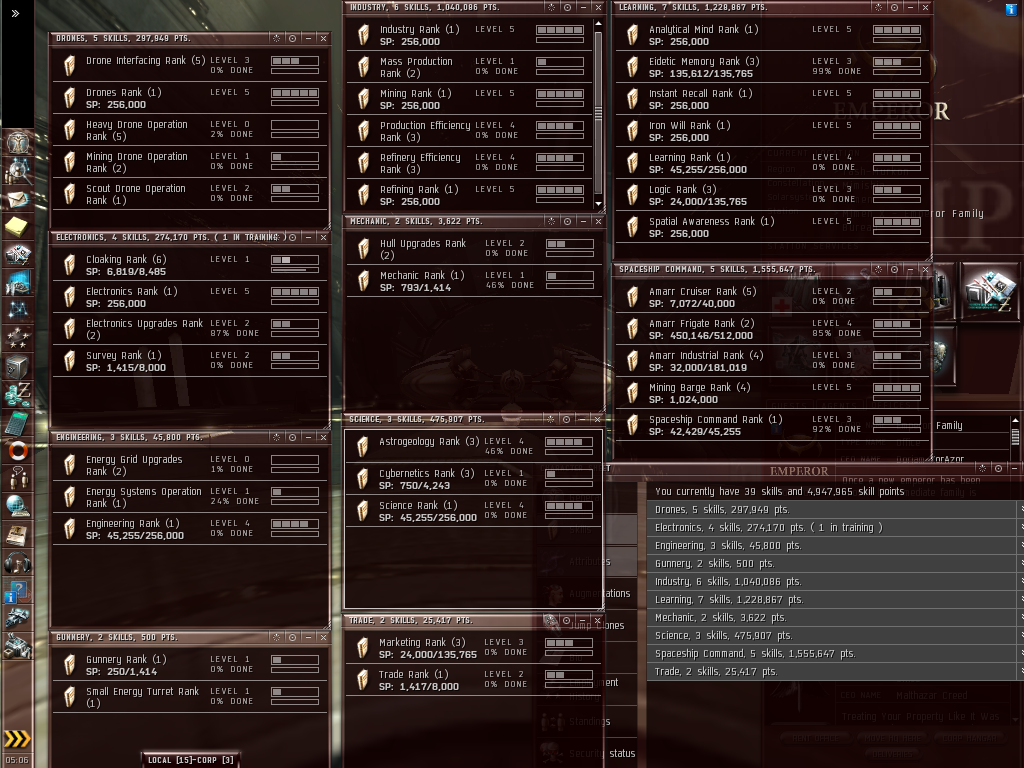Image resolution: width=1024 pixels, height=768 pixels.
Task: Open the question mark Help icon
Action: (17, 591)
